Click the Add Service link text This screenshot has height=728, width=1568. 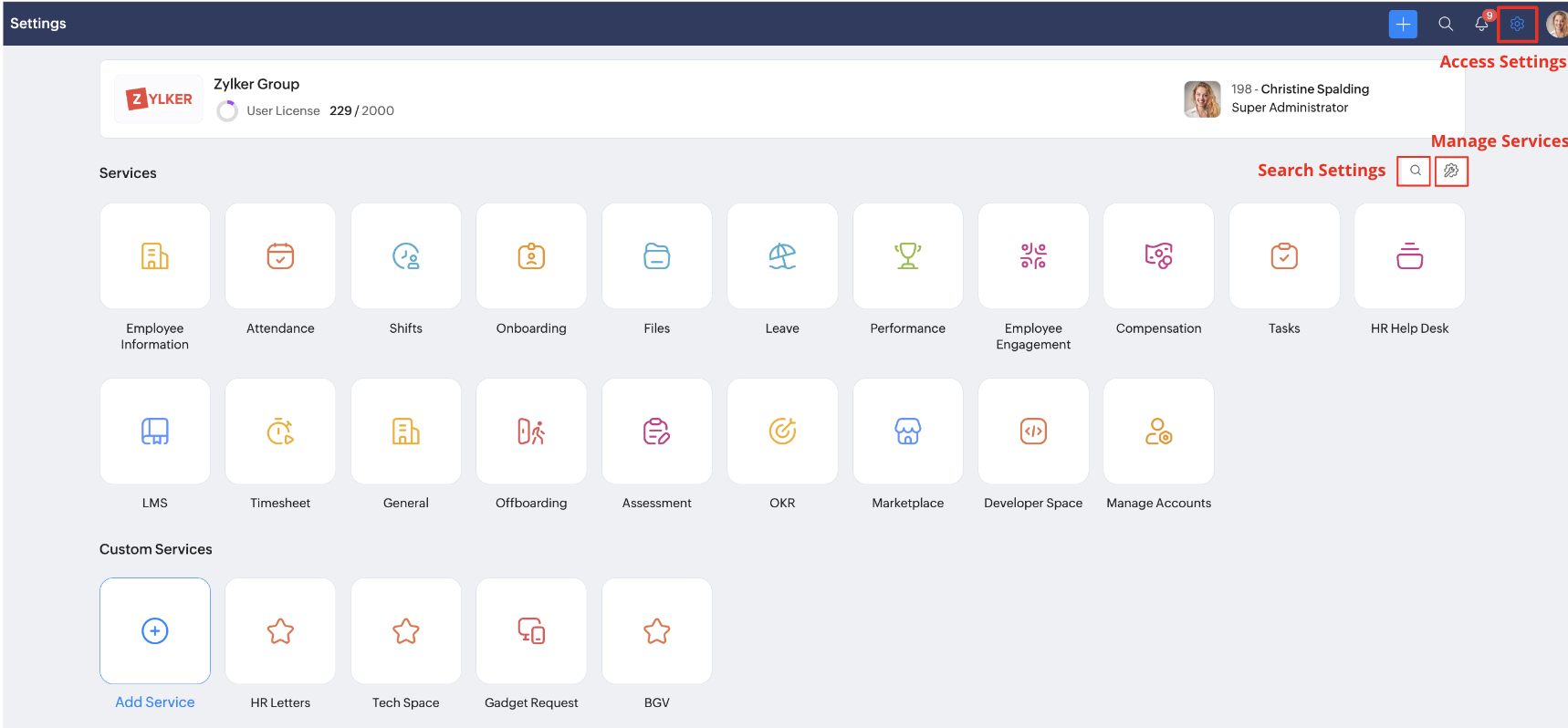pyautogui.click(x=155, y=702)
